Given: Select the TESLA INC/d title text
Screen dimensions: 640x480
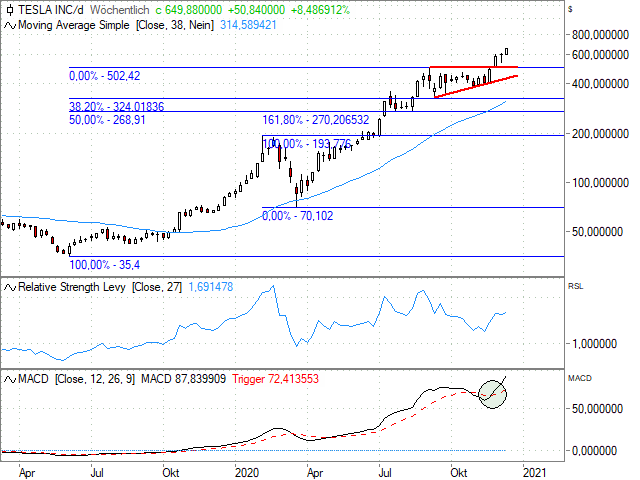Looking at the screenshot, I should pyautogui.click(x=51, y=10).
